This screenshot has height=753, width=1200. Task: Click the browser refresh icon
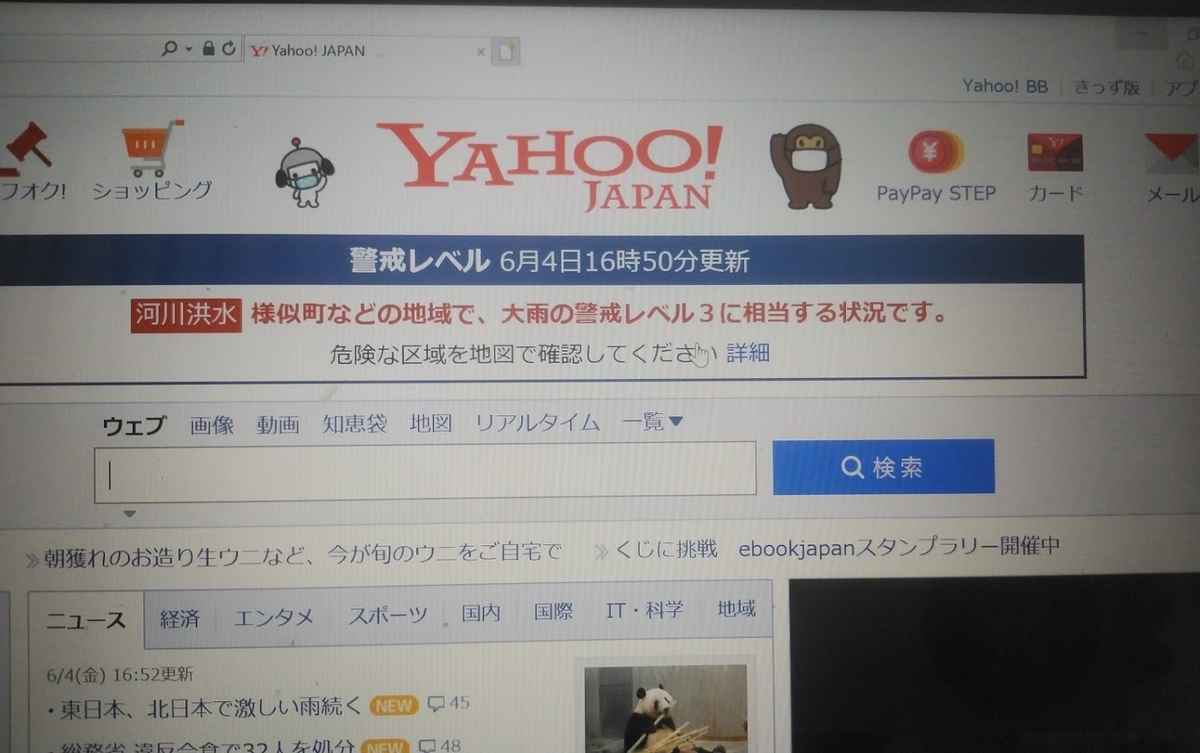pos(229,48)
